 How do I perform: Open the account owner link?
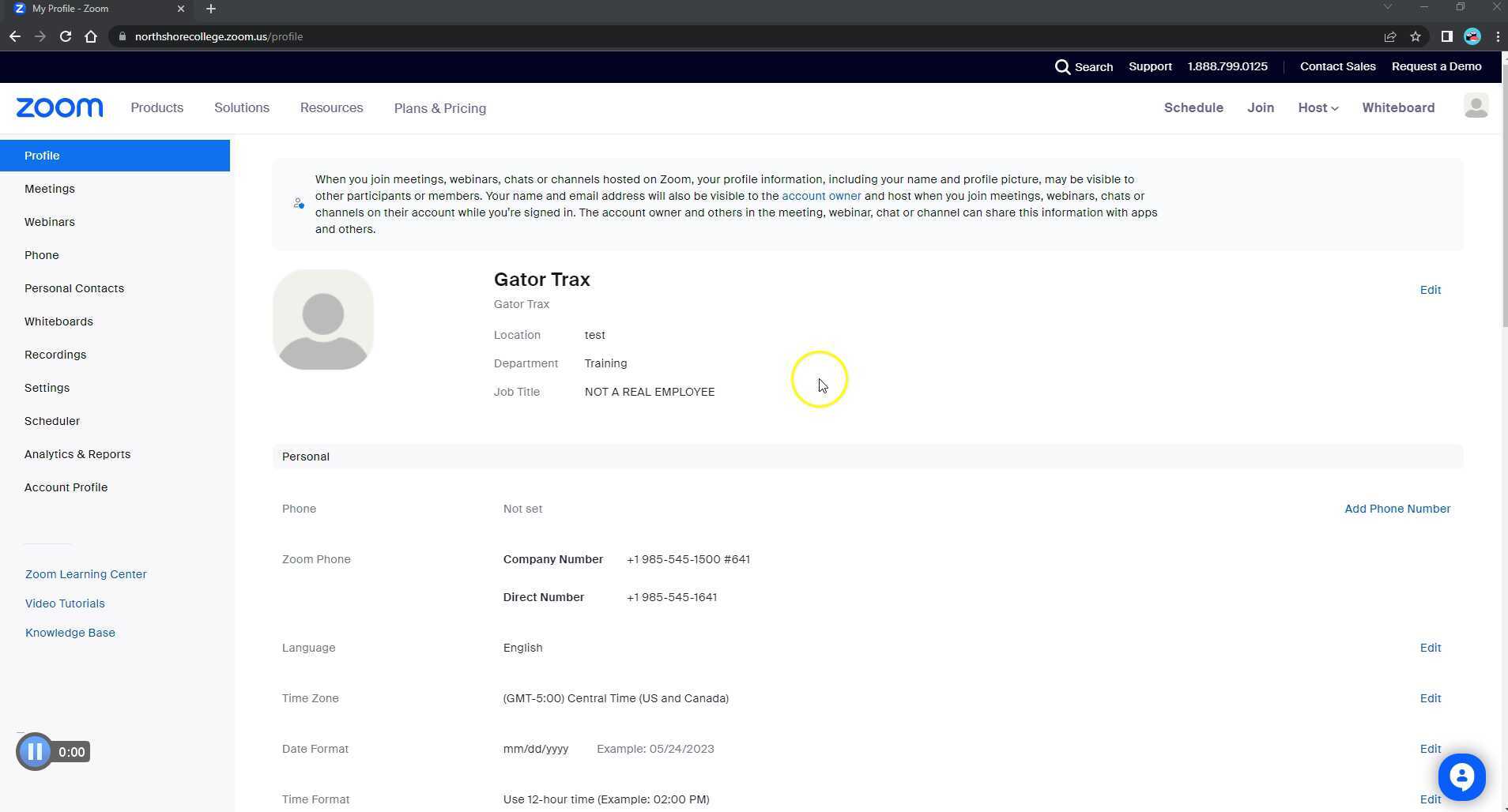pos(820,195)
